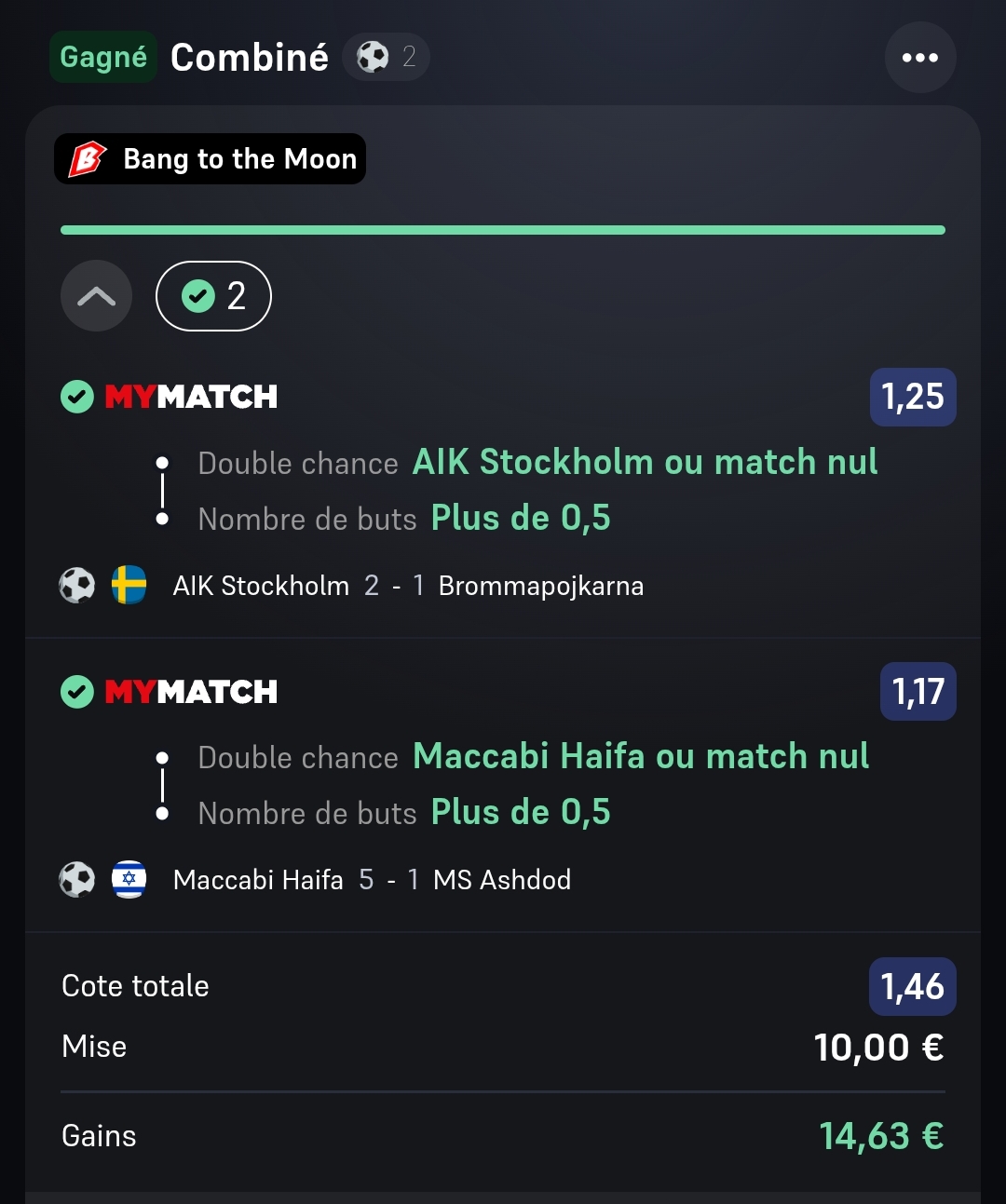Click soccer ball icon next to AIK Stockholm

(x=77, y=586)
